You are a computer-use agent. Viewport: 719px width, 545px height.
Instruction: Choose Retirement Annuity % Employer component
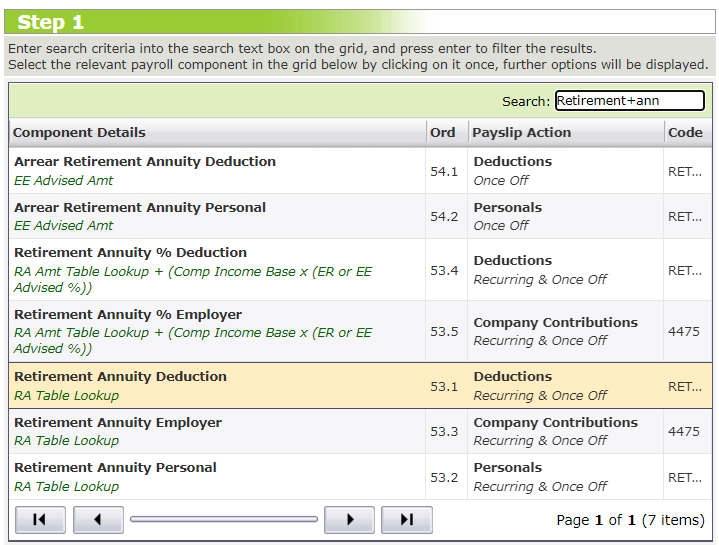pyautogui.click(x=128, y=315)
